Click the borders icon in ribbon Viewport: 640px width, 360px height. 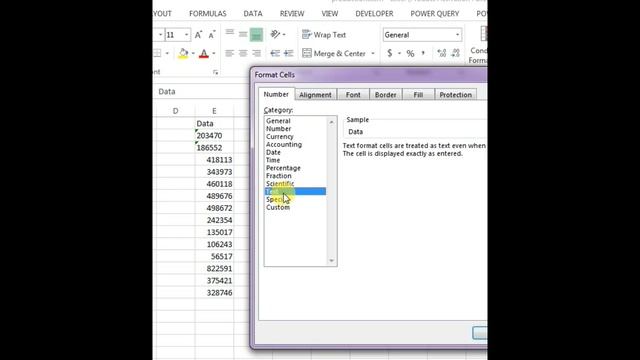tap(158, 53)
